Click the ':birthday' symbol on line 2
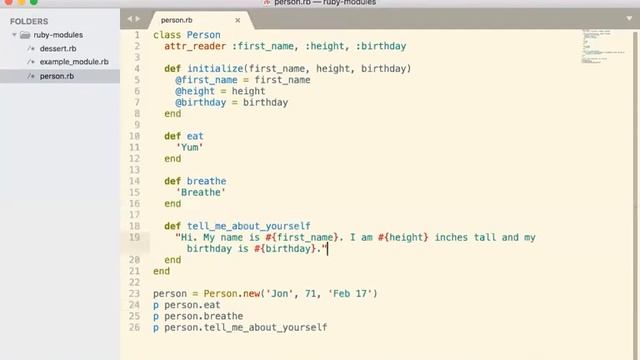Image resolution: width=640 pixels, height=360 pixels. (381, 46)
